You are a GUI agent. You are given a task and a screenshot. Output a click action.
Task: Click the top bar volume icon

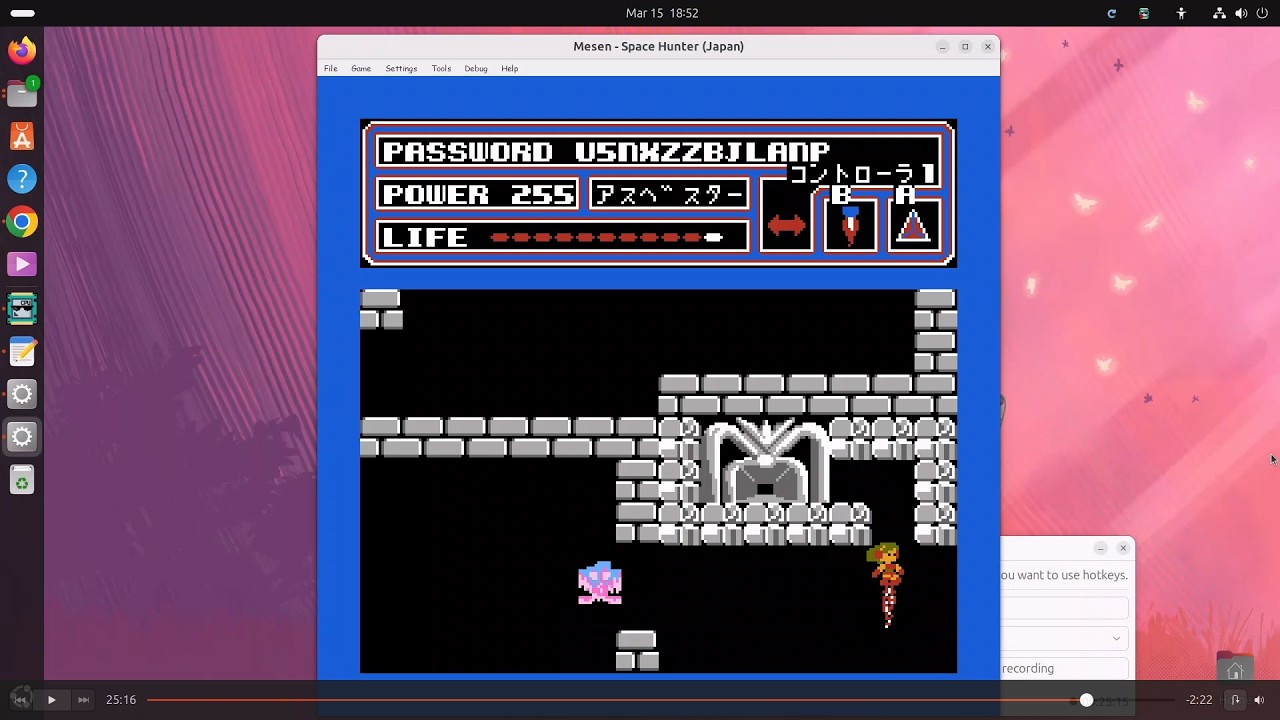(1241, 13)
